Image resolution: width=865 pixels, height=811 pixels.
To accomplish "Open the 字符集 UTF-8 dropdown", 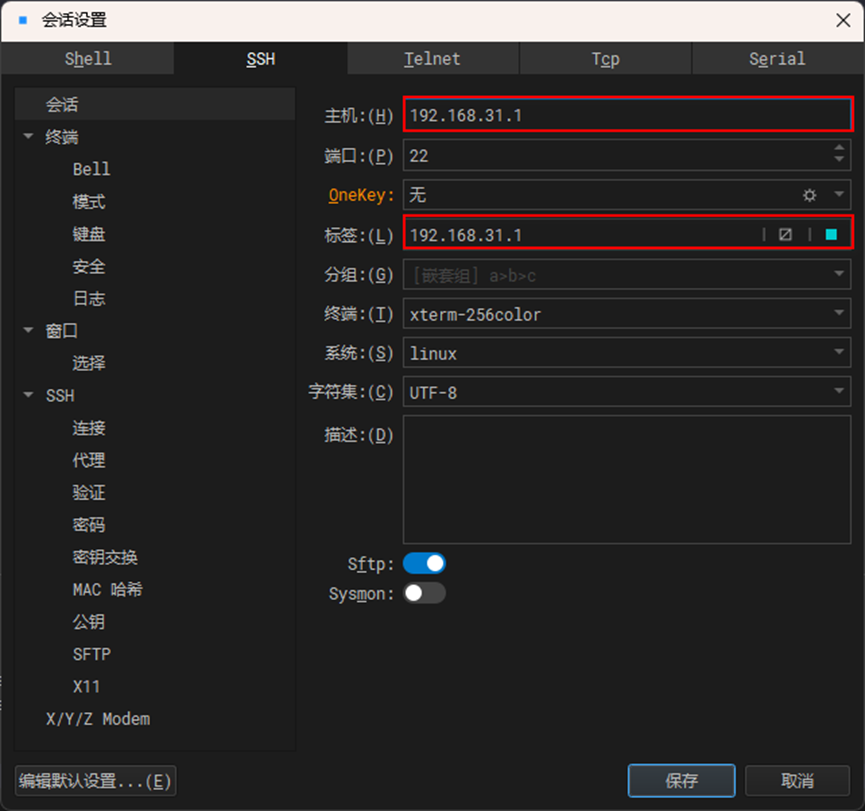I will point(838,392).
